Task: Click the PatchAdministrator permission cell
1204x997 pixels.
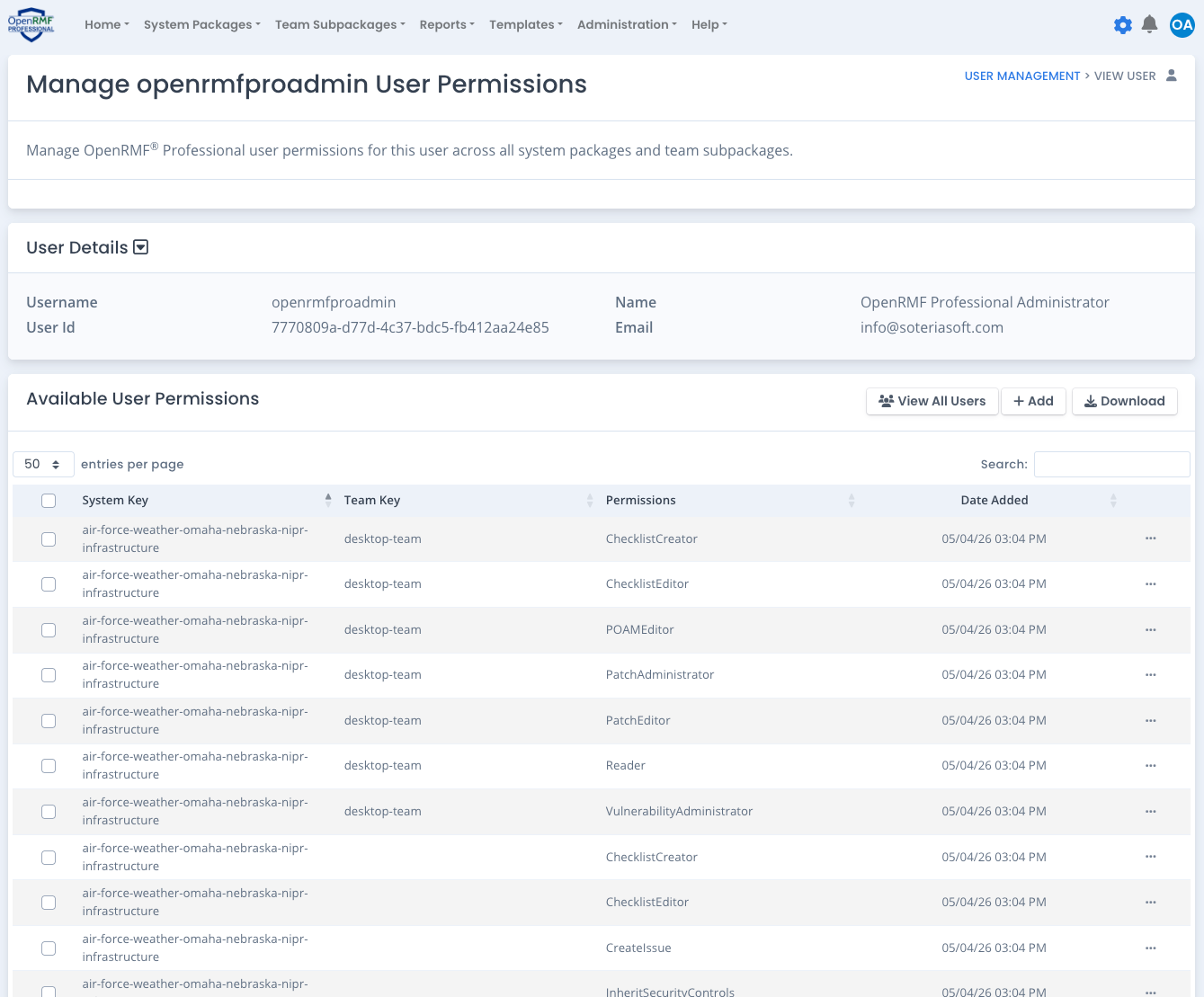Action: coord(660,674)
